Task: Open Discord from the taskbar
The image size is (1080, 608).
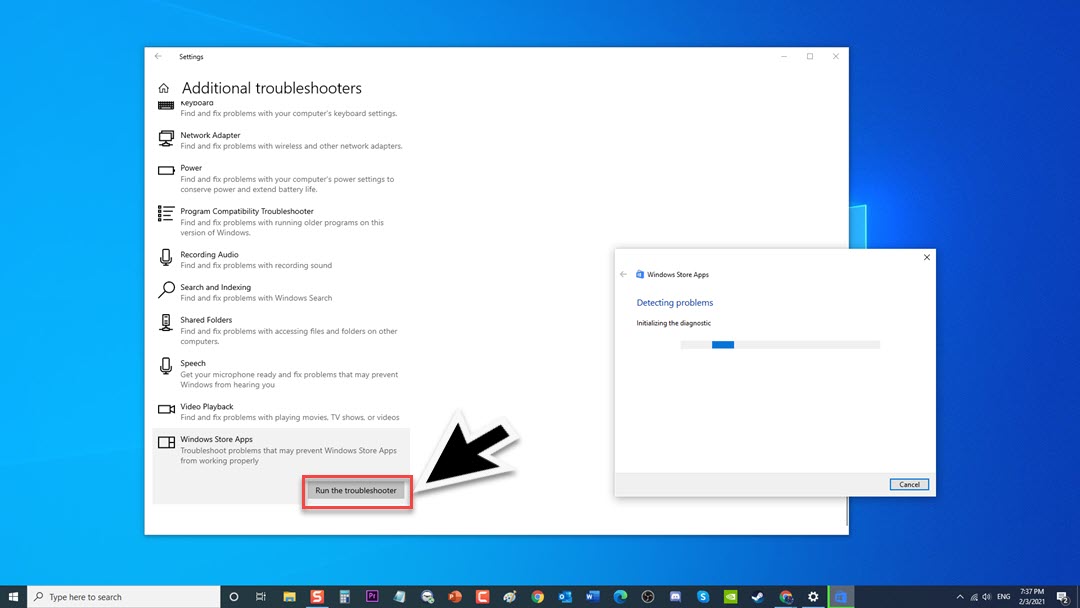Action: tap(675, 597)
